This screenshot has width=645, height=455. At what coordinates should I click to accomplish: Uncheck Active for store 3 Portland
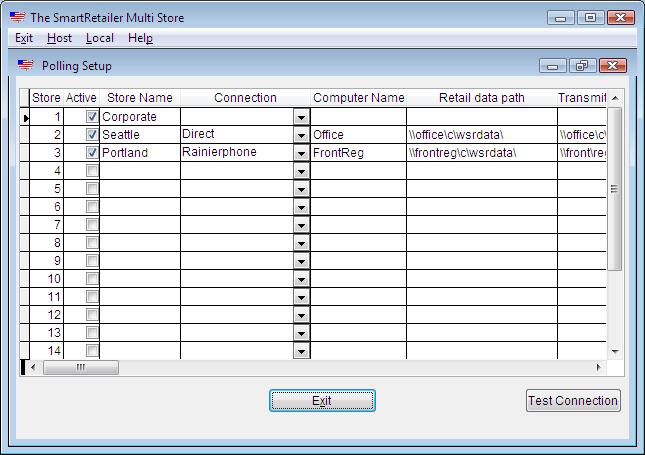tap(92, 153)
